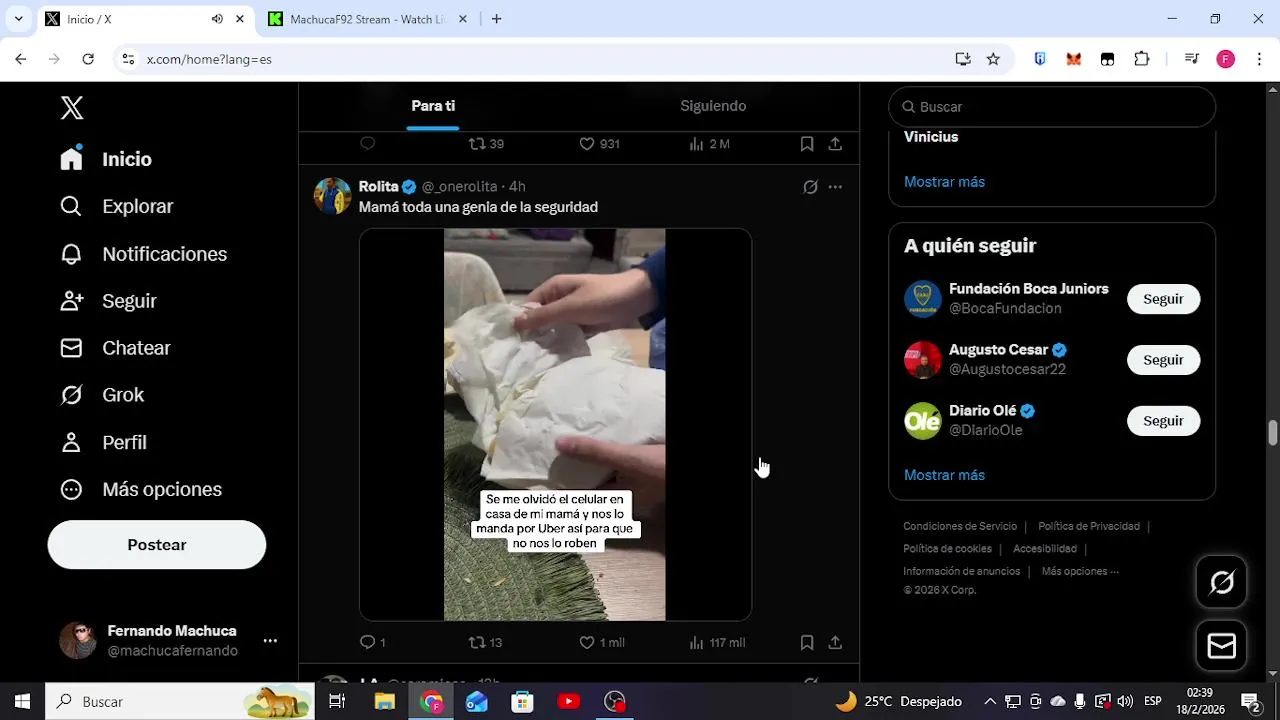Open account menu dots next to Fernando Machuca
The height and width of the screenshot is (720, 1280).
(270, 641)
